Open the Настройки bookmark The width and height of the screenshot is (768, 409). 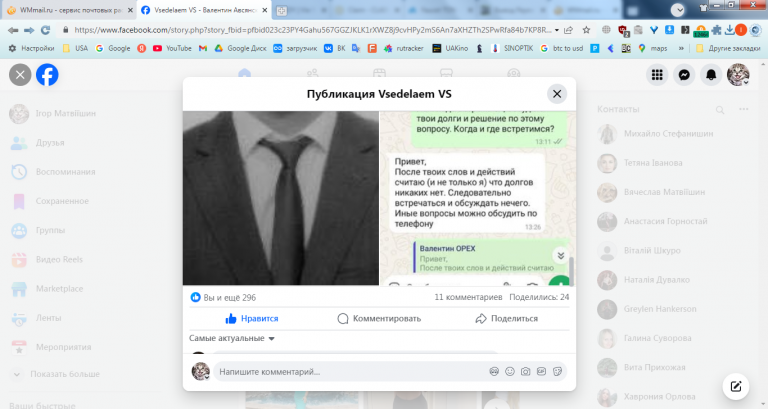pos(31,48)
